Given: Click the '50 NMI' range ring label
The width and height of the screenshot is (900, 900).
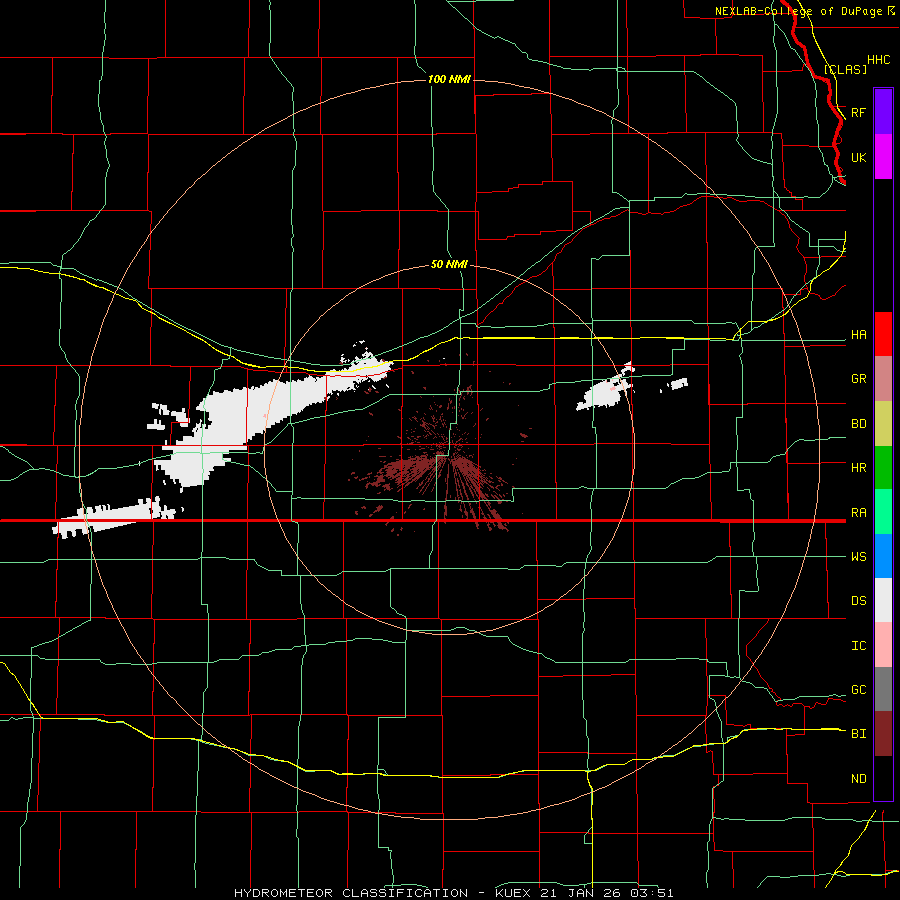Looking at the screenshot, I should (x=449, y=264).
